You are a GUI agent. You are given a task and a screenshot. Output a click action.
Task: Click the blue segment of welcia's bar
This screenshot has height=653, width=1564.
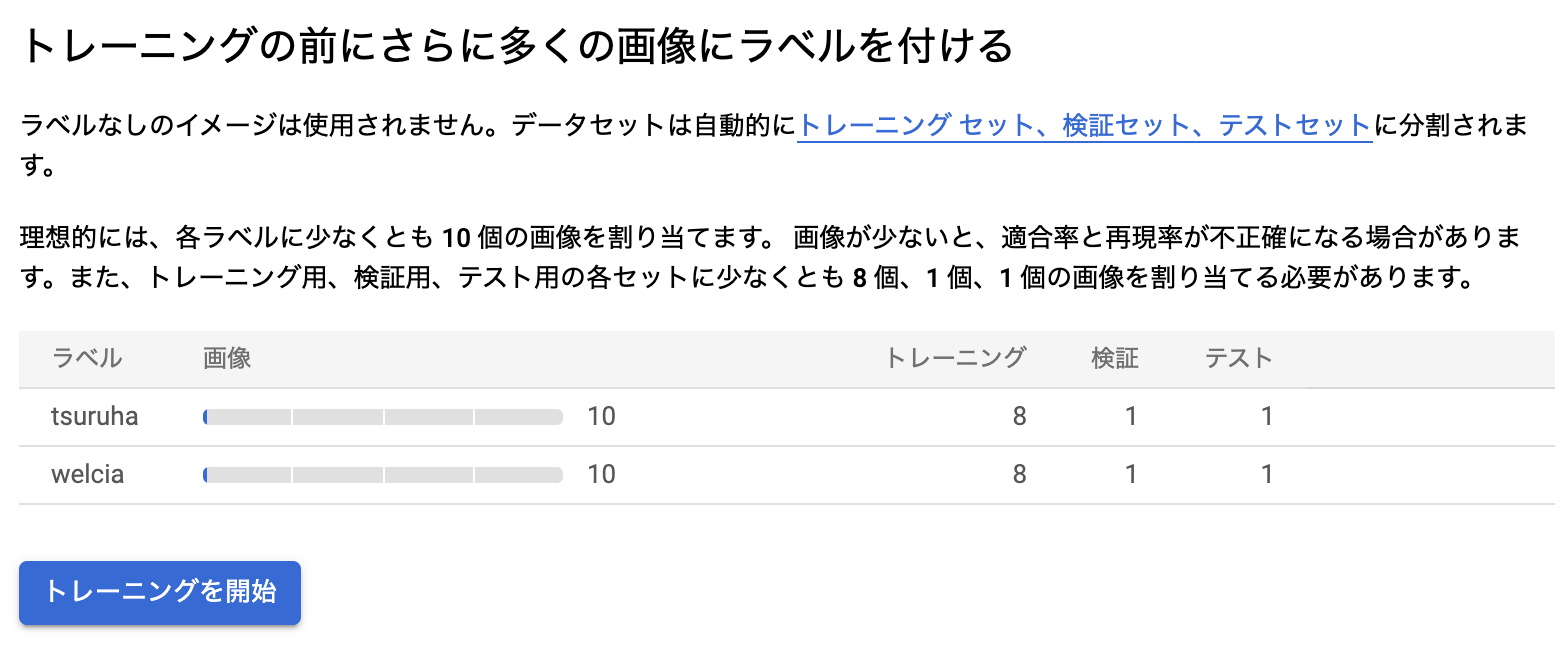[x=207, y=474]
